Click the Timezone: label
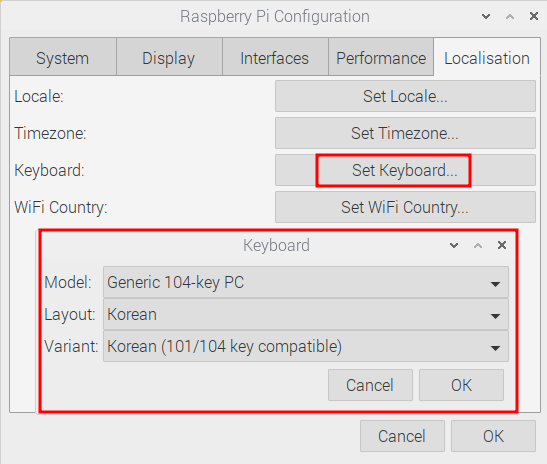 (50, 134)
